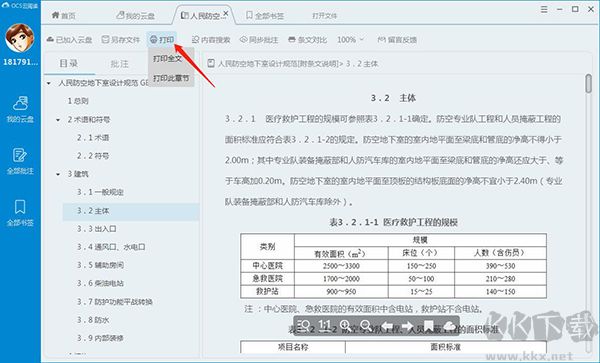Click the 1:1 actual size icon
600x363 pixels.
click(324, 326)
